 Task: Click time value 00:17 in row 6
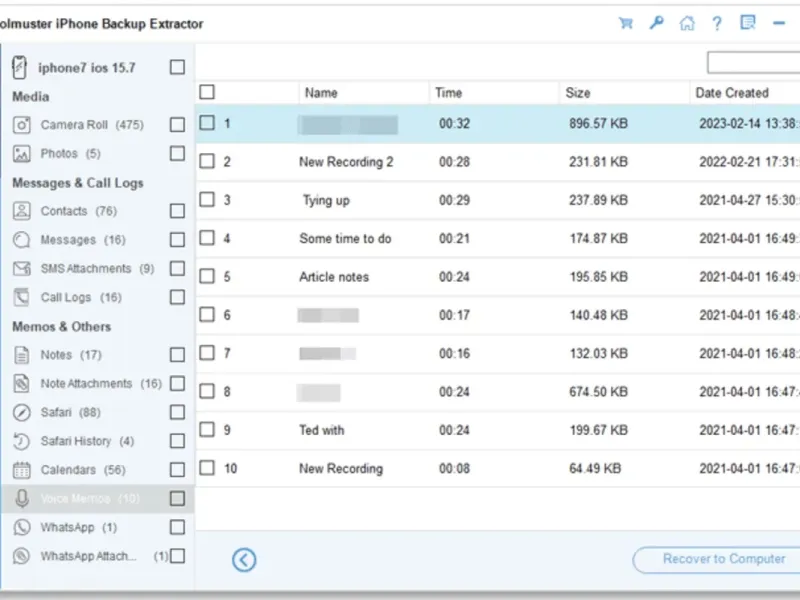tap(454, 315)
